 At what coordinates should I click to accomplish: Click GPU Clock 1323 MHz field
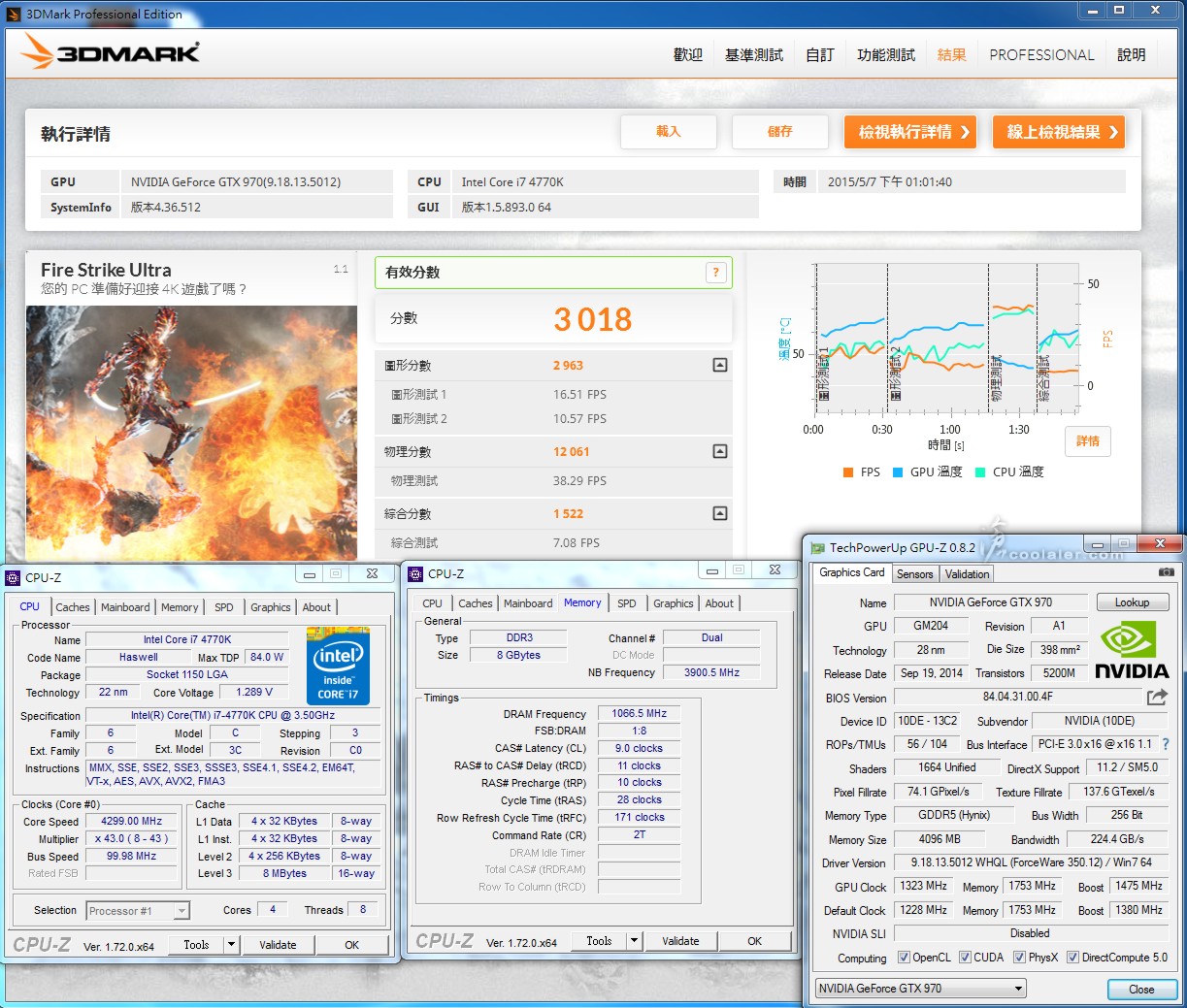[x=925, y=886]
